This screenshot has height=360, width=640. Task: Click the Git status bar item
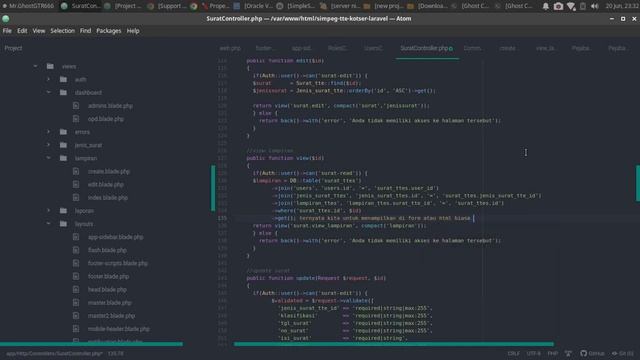(x=622, y=353)
